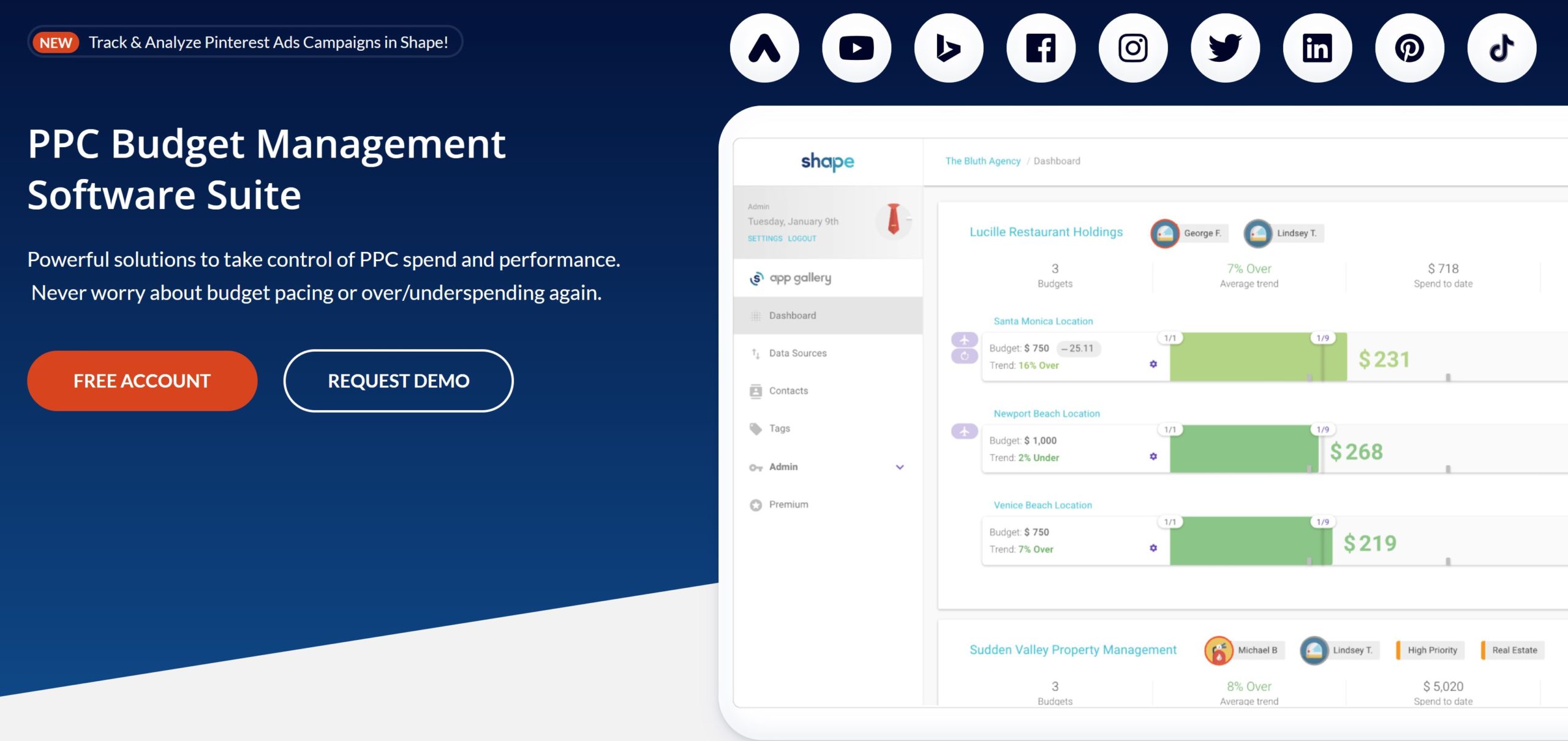Click the George F. user chip
1568x741 pixels.
click(x=1189, y=234)
